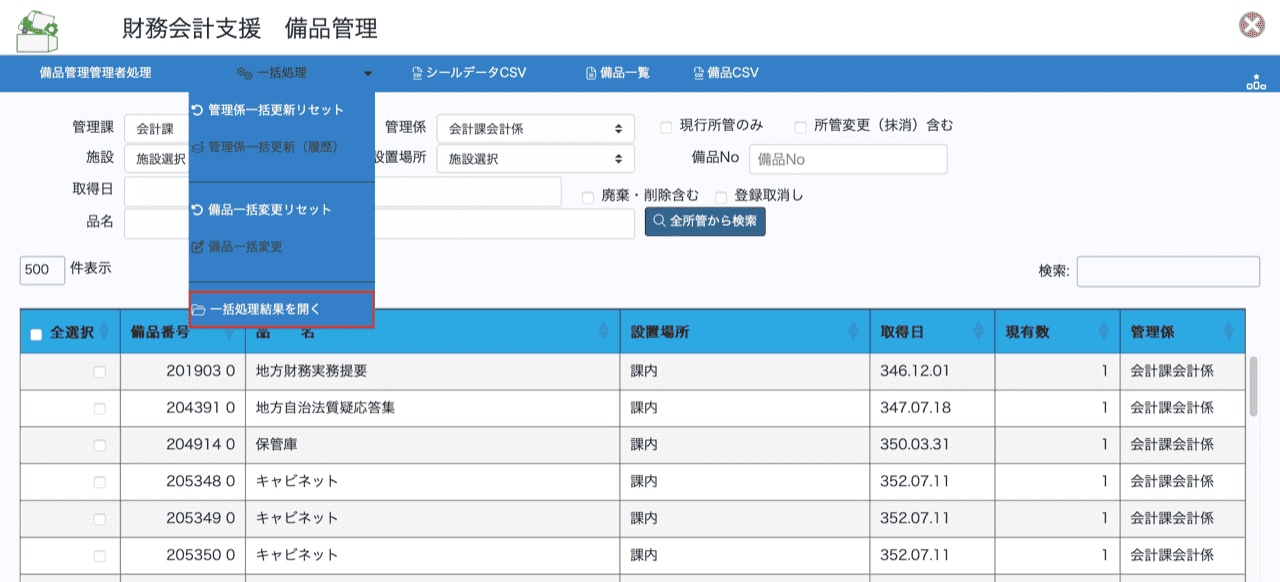Select 一括処理結果を開く menu entry
1280x582 pixels.
pos(281,310)
